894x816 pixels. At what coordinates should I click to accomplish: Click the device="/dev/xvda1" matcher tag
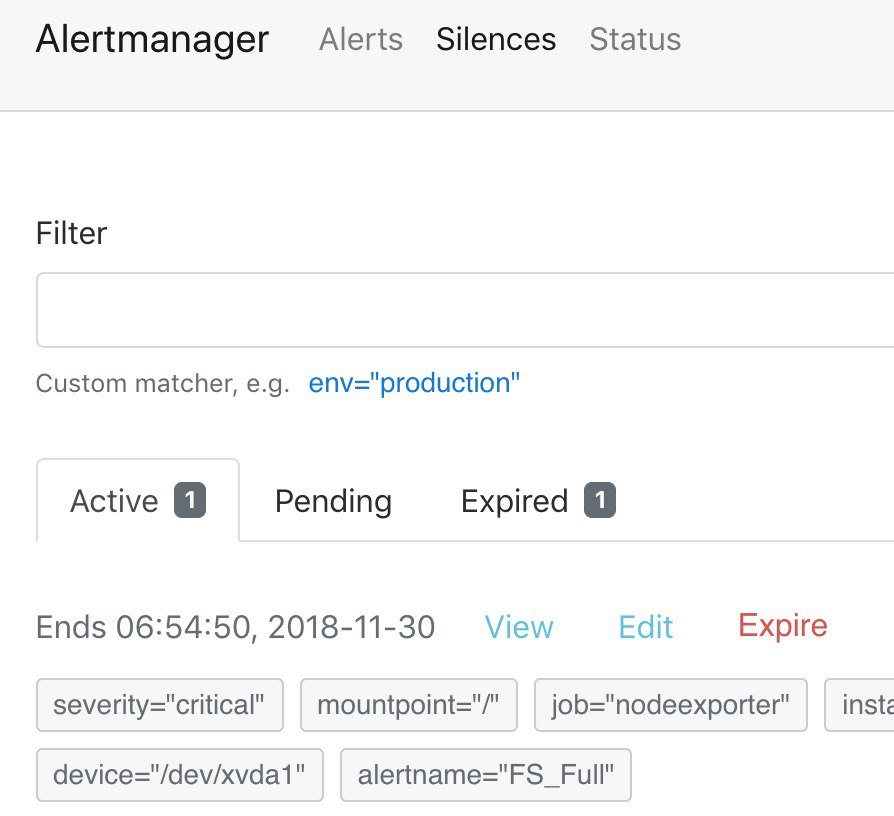(180, 775)
